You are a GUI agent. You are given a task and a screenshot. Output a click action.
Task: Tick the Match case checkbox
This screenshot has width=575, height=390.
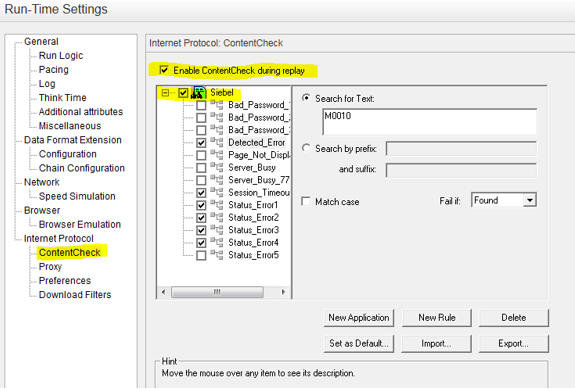(305, 202)
